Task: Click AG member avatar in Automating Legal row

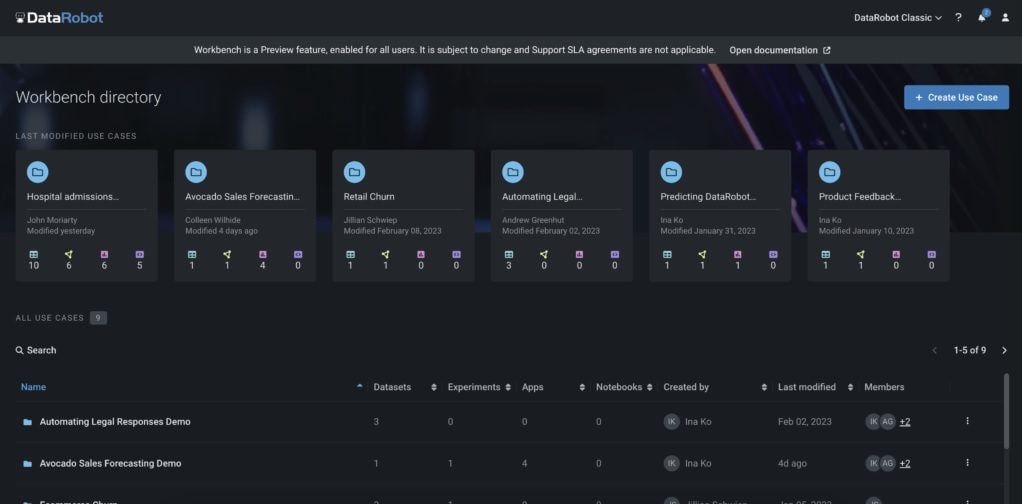Action: point(888,422)
